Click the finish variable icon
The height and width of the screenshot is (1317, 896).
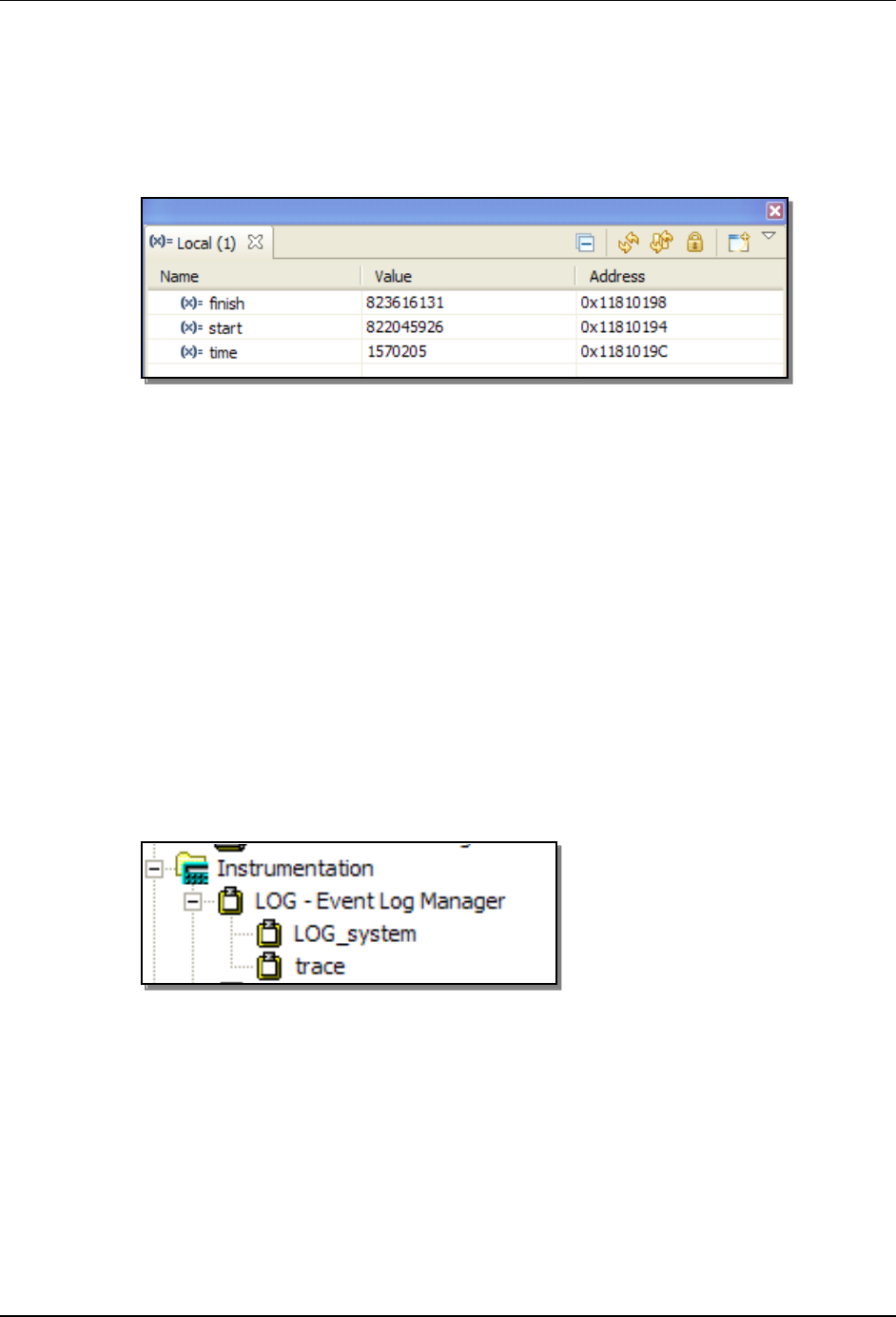tap(191, 303)
